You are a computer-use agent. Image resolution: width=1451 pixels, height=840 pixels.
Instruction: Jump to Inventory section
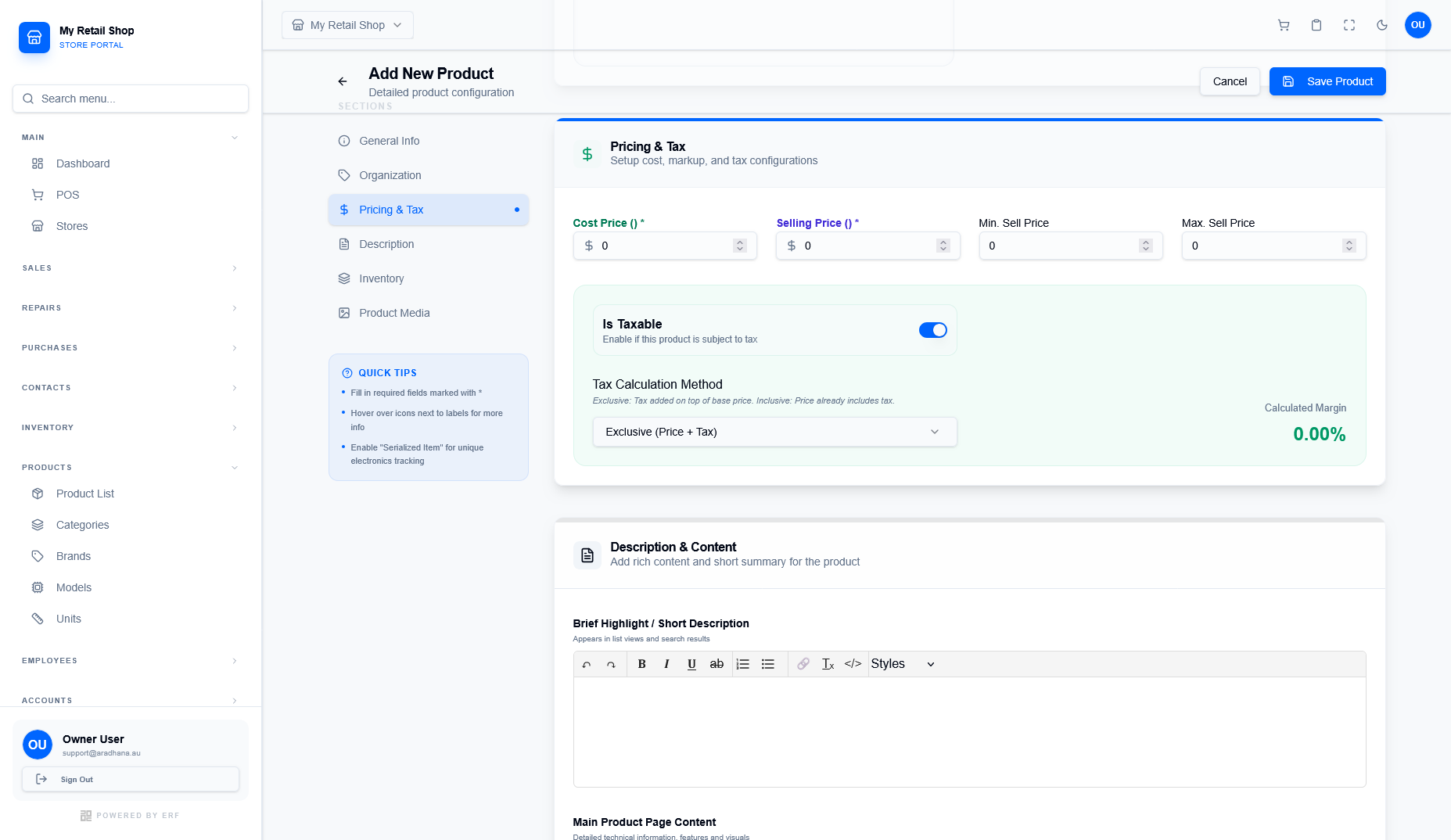pyautogui.click(x=429, y=278)
